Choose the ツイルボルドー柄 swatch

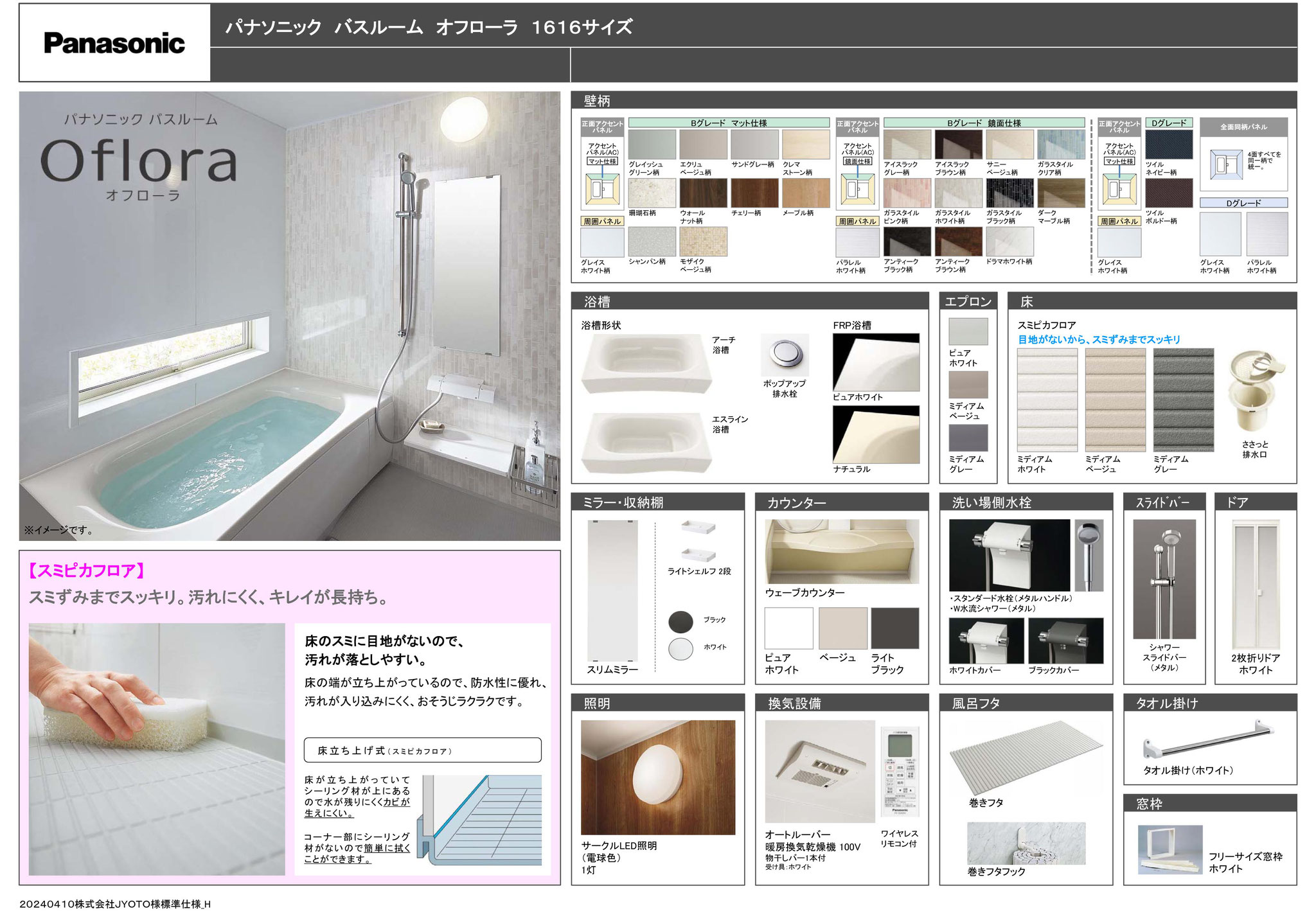coord(1169,193)
